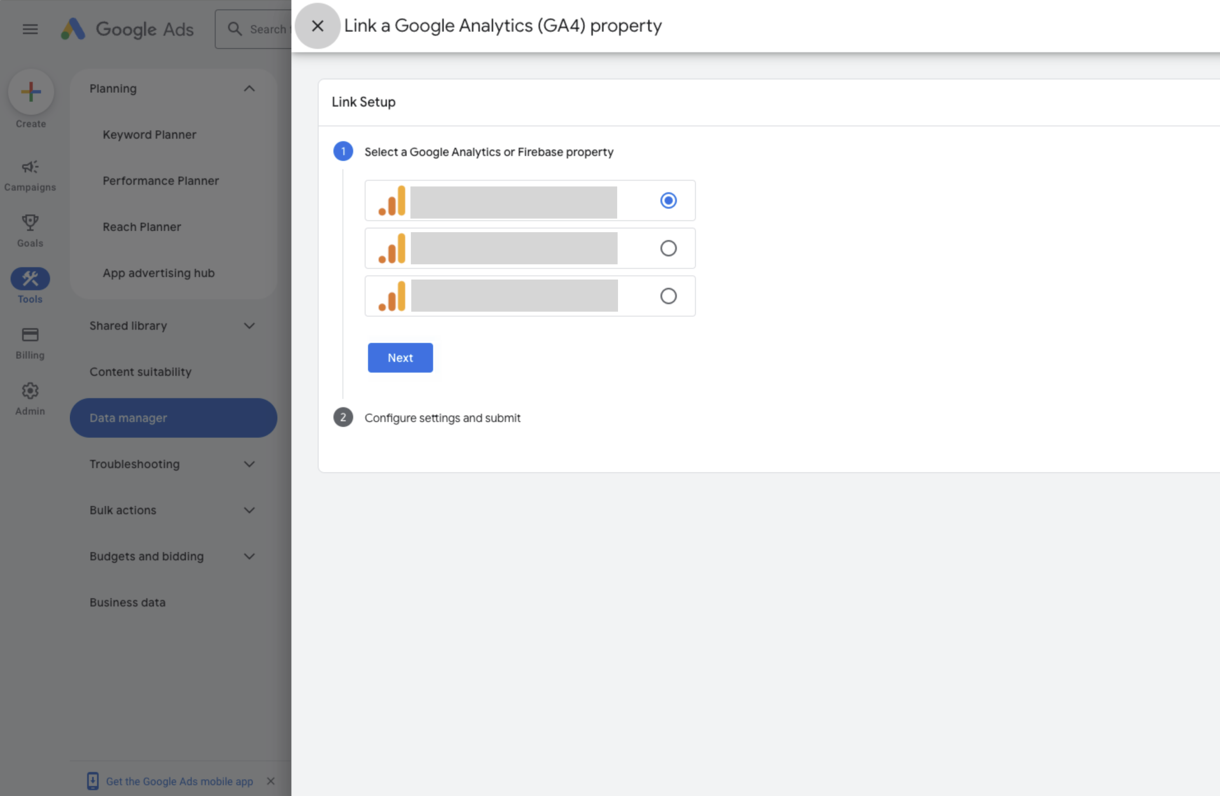The width and height of the screenshot is (1220, 796).
Task: Expand the Bulk actions section
Action: pyautogui.click(x=249, y=510)
